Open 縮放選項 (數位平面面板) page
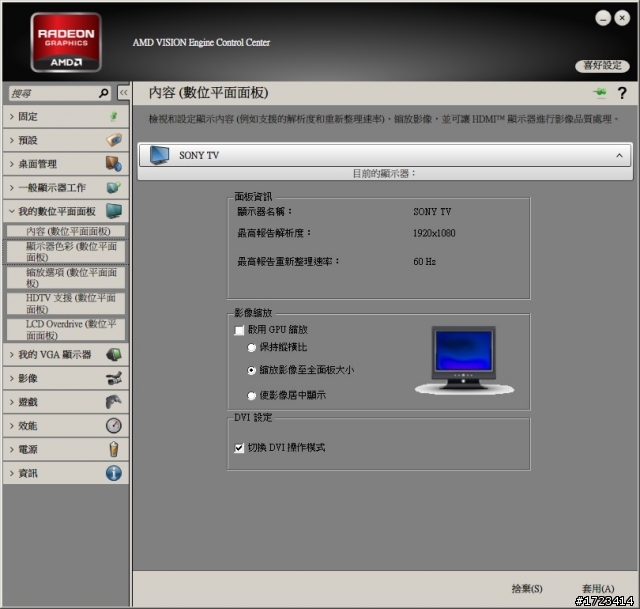This screenshot has width=640, height=609. coord(66,278)
